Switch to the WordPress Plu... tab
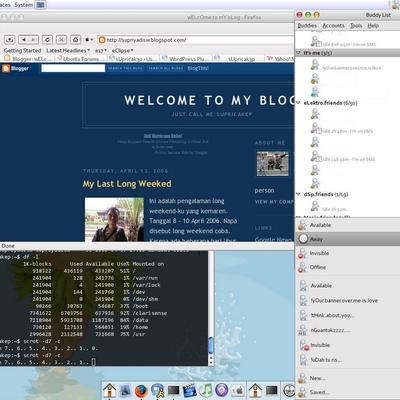This screenshot has height=400, width=400. click(x=186, y=59)
